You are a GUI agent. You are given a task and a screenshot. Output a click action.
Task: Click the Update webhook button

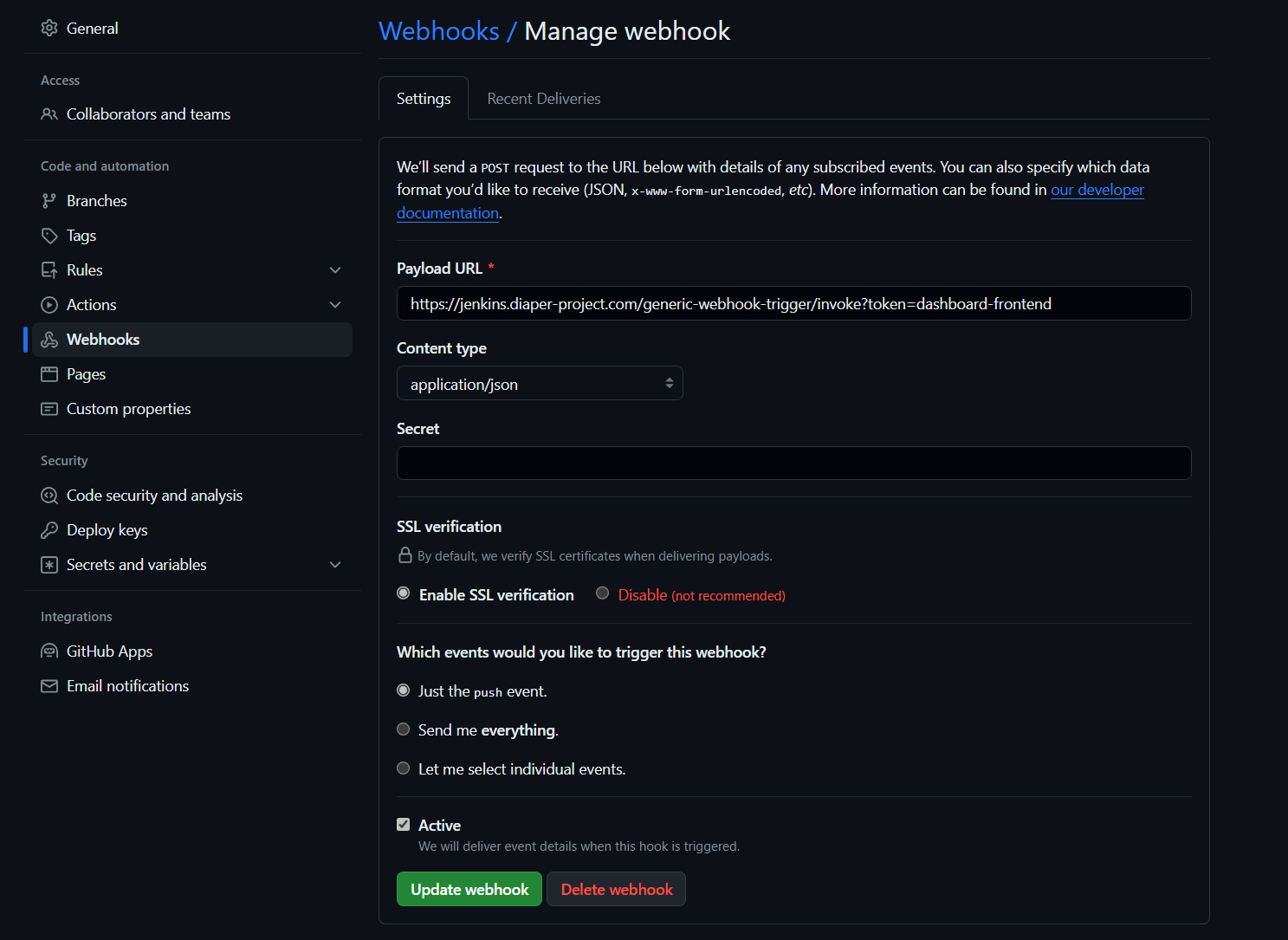point(469,889)
